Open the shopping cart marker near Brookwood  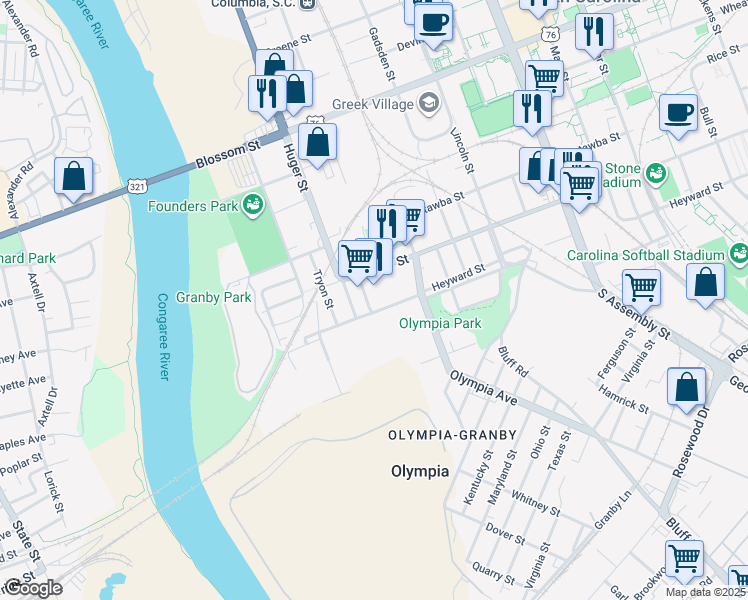click(x=684, y=562)
